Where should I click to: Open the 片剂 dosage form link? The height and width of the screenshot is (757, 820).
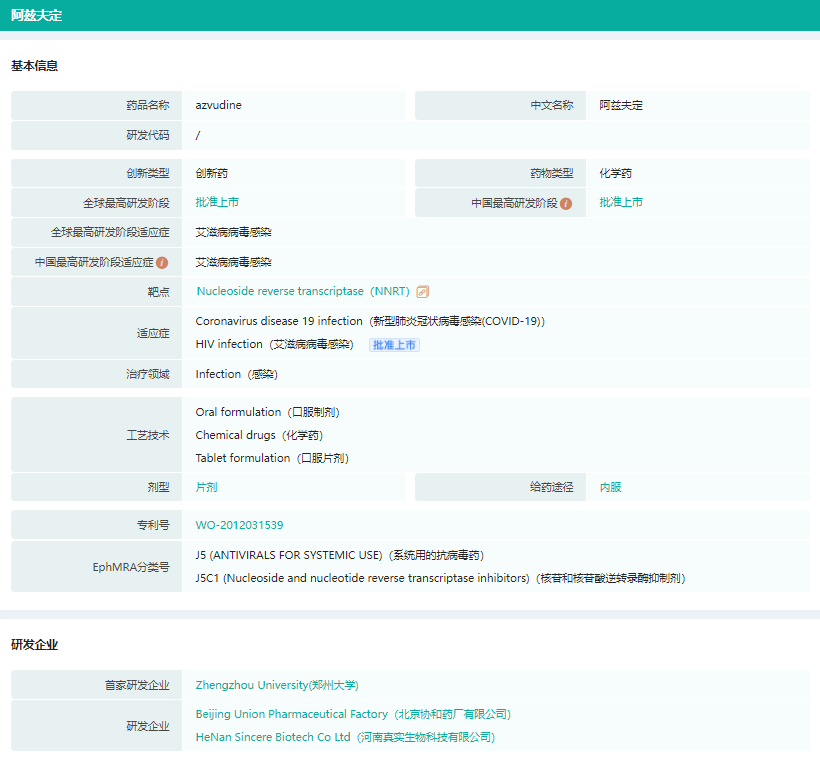point(206,488)
